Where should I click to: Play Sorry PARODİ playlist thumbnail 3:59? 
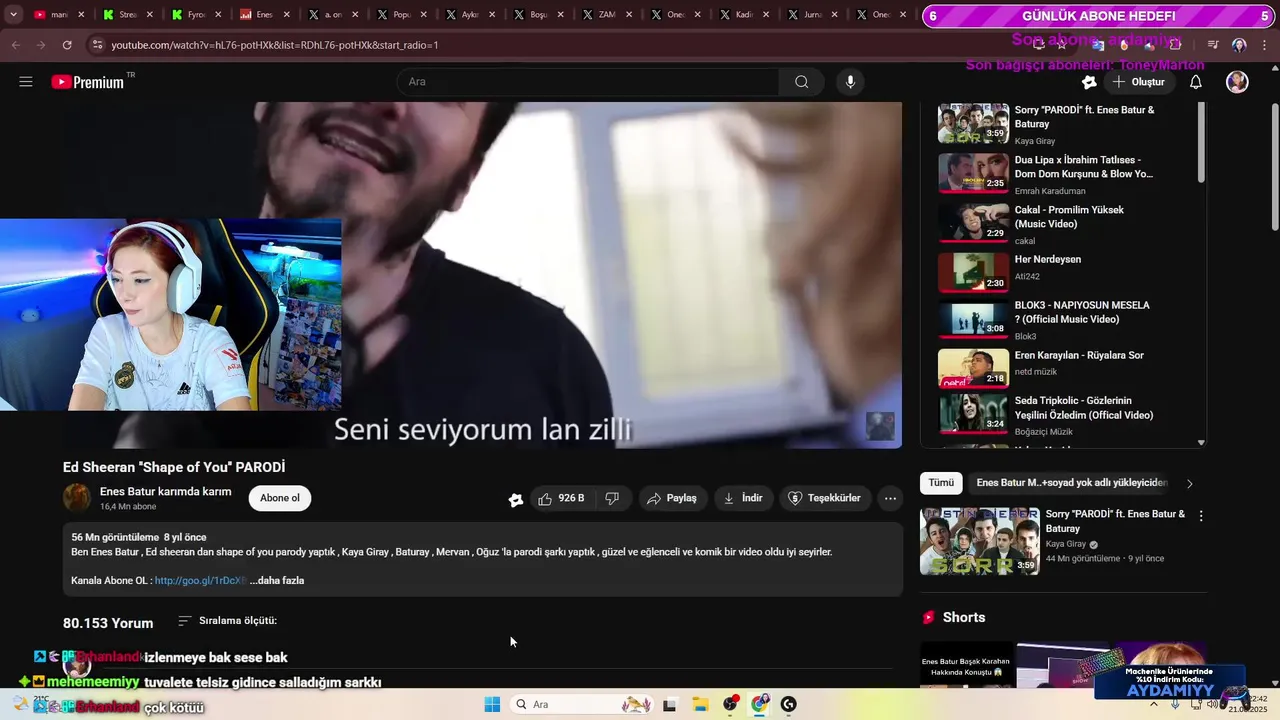point(973,123)
